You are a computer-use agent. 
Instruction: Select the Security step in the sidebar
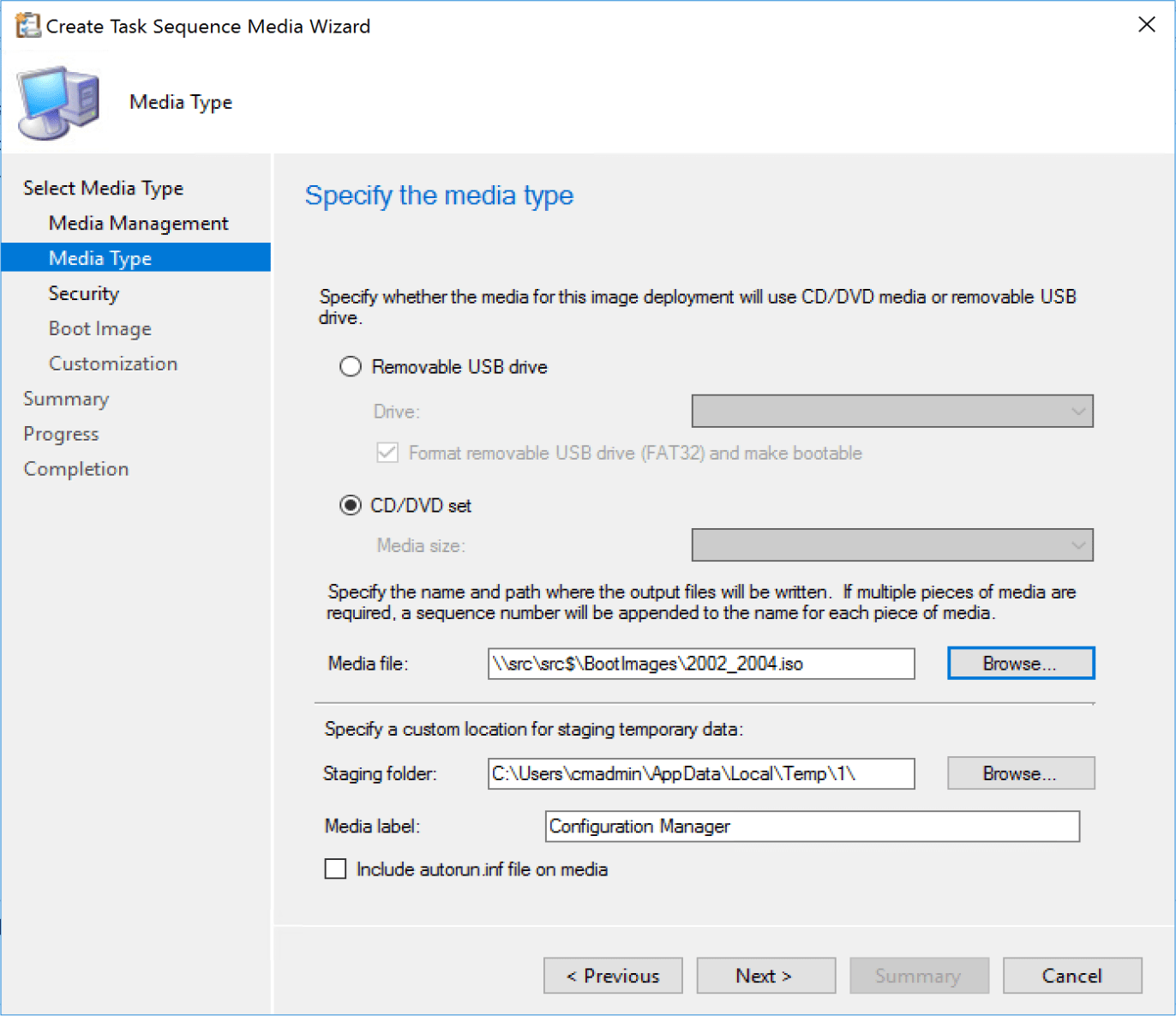coord(83,292)
